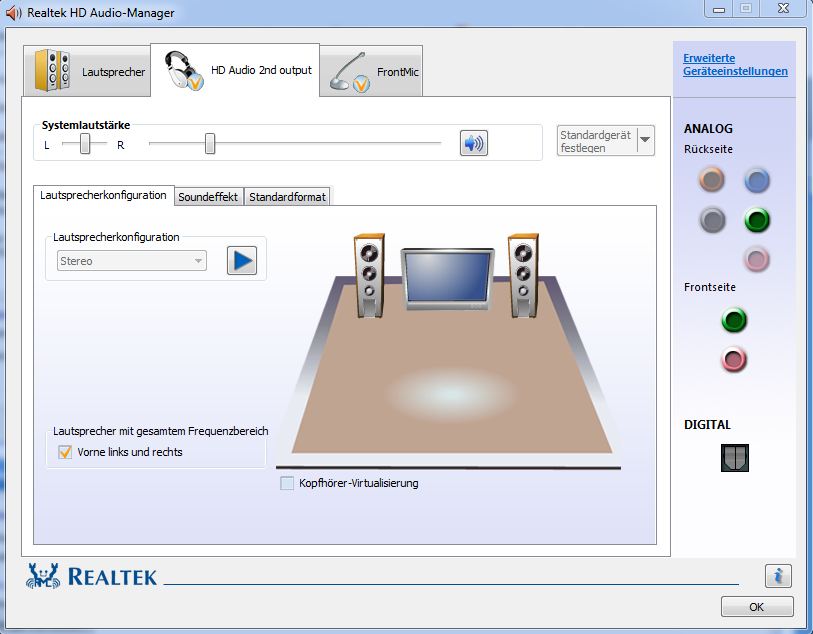The height and width of the screenshot is (634, 813).
Task: Open the Lautsprecherkonfiguration sub-tab
Action: tap(103, 195)
